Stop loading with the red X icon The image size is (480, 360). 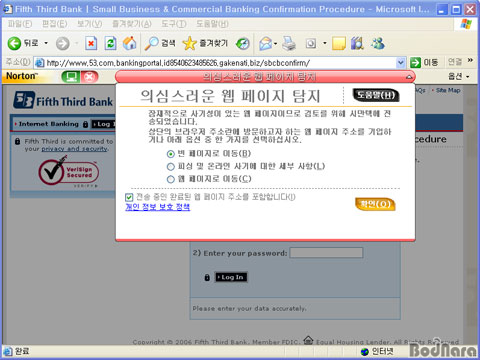click(x=91, y=43)
